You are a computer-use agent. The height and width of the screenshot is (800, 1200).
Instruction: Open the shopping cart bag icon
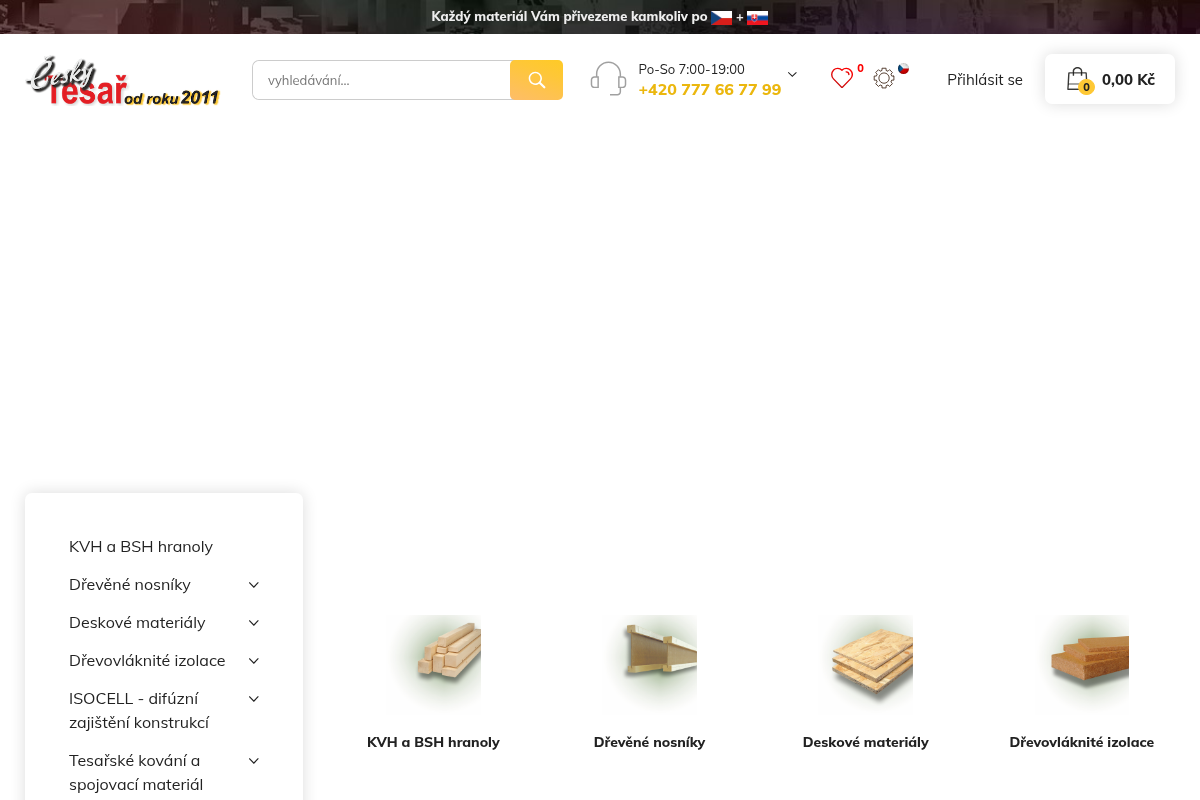click(x=1077, y=79)
